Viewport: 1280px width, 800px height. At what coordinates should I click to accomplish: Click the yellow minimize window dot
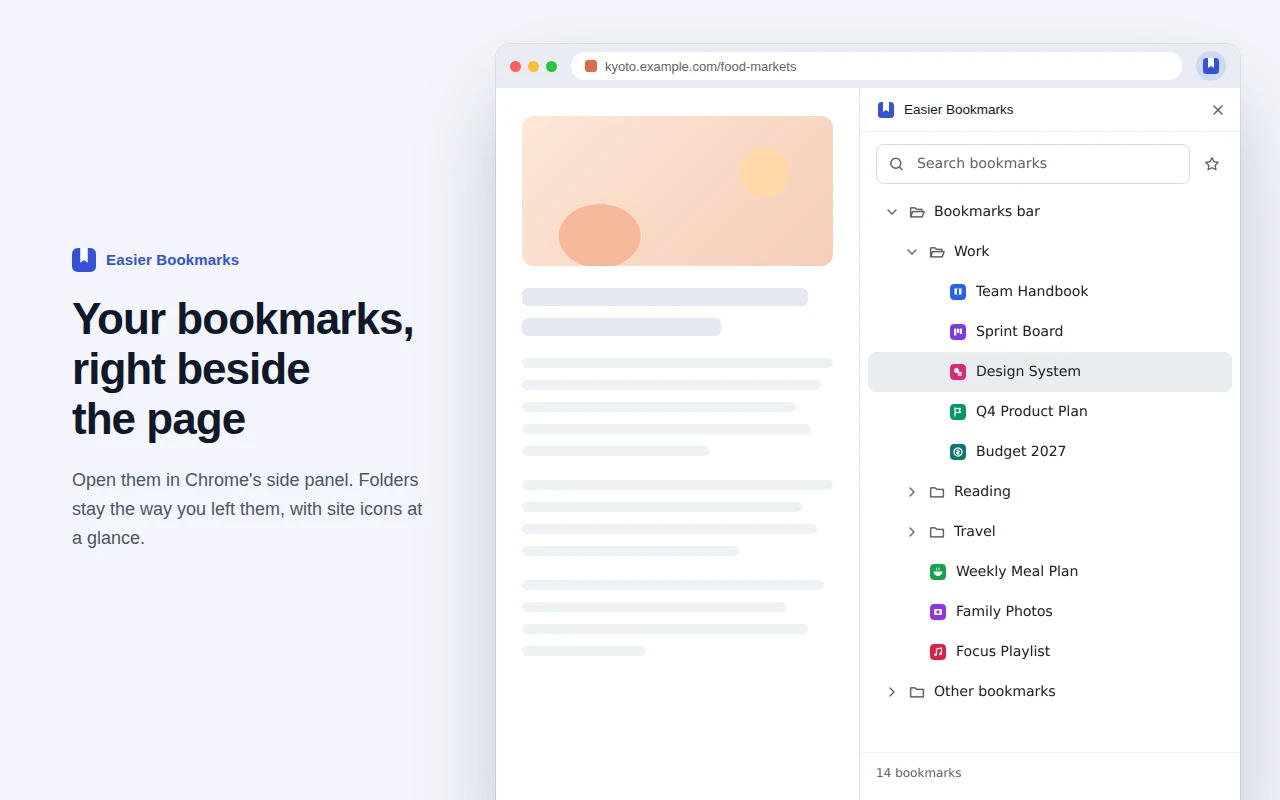click(533, 67)
